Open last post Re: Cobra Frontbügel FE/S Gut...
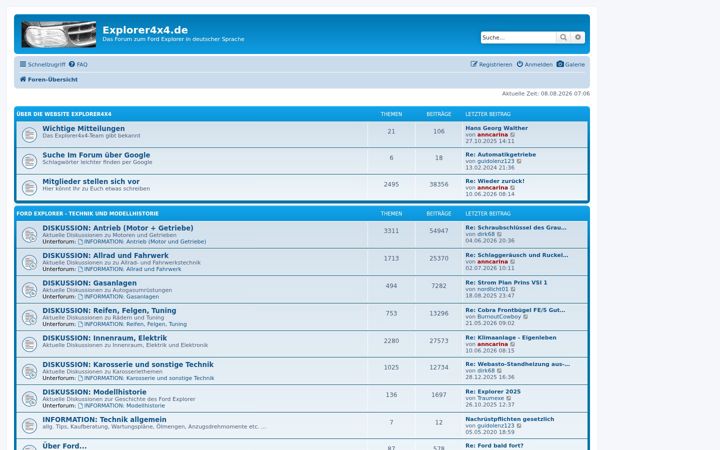Image resolution: width=720 pixels, height=450 pixels. pos(515,310)
